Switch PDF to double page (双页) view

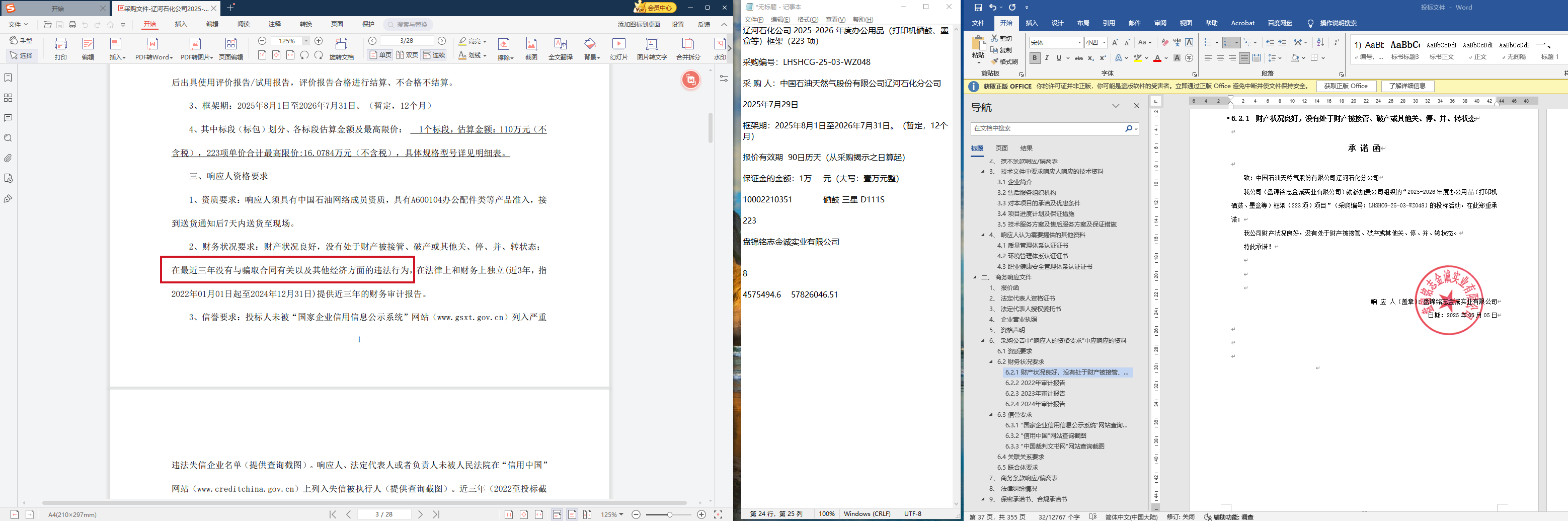coord(407,55)
